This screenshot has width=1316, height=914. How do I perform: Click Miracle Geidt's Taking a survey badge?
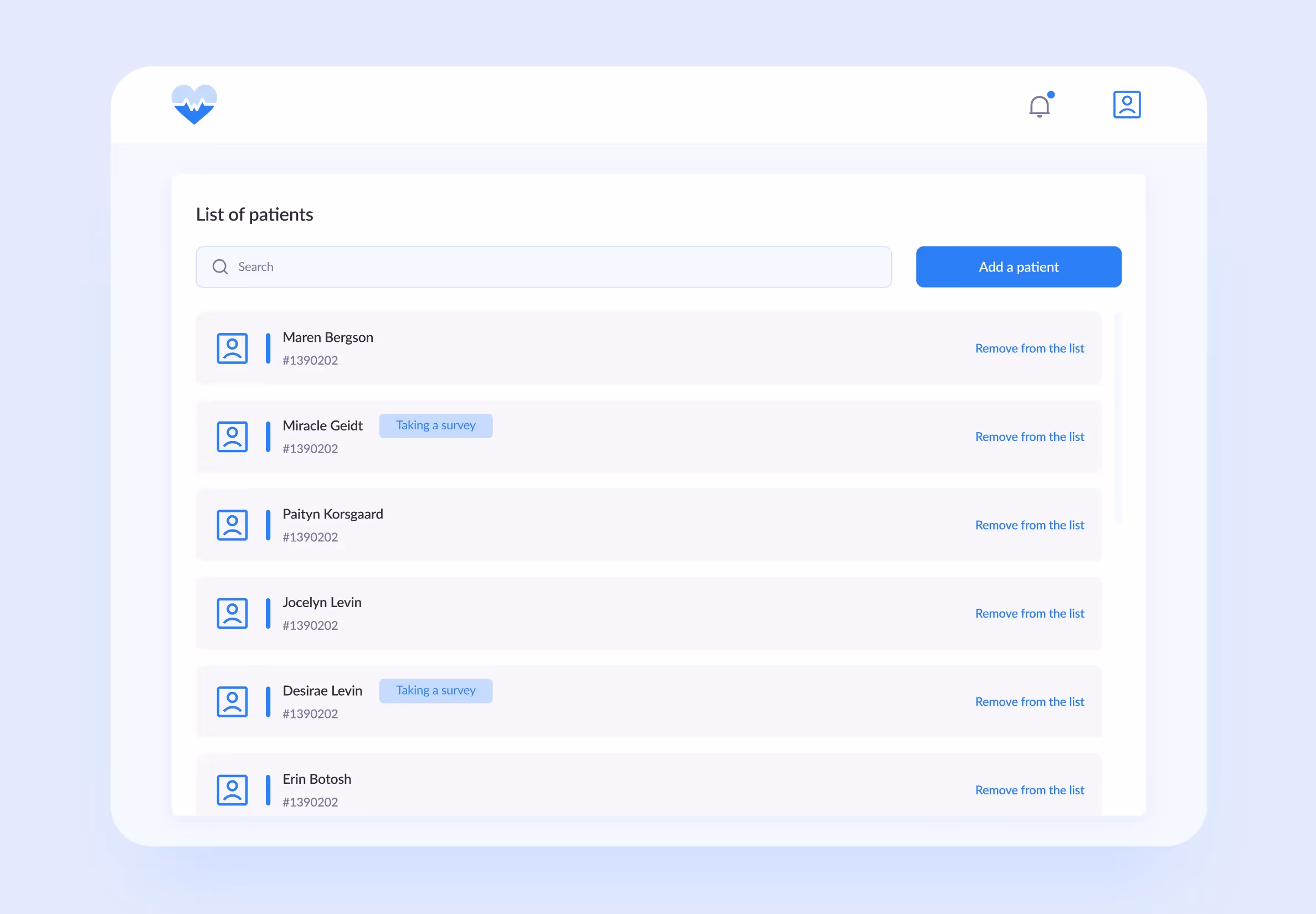[x=435, y=425]
